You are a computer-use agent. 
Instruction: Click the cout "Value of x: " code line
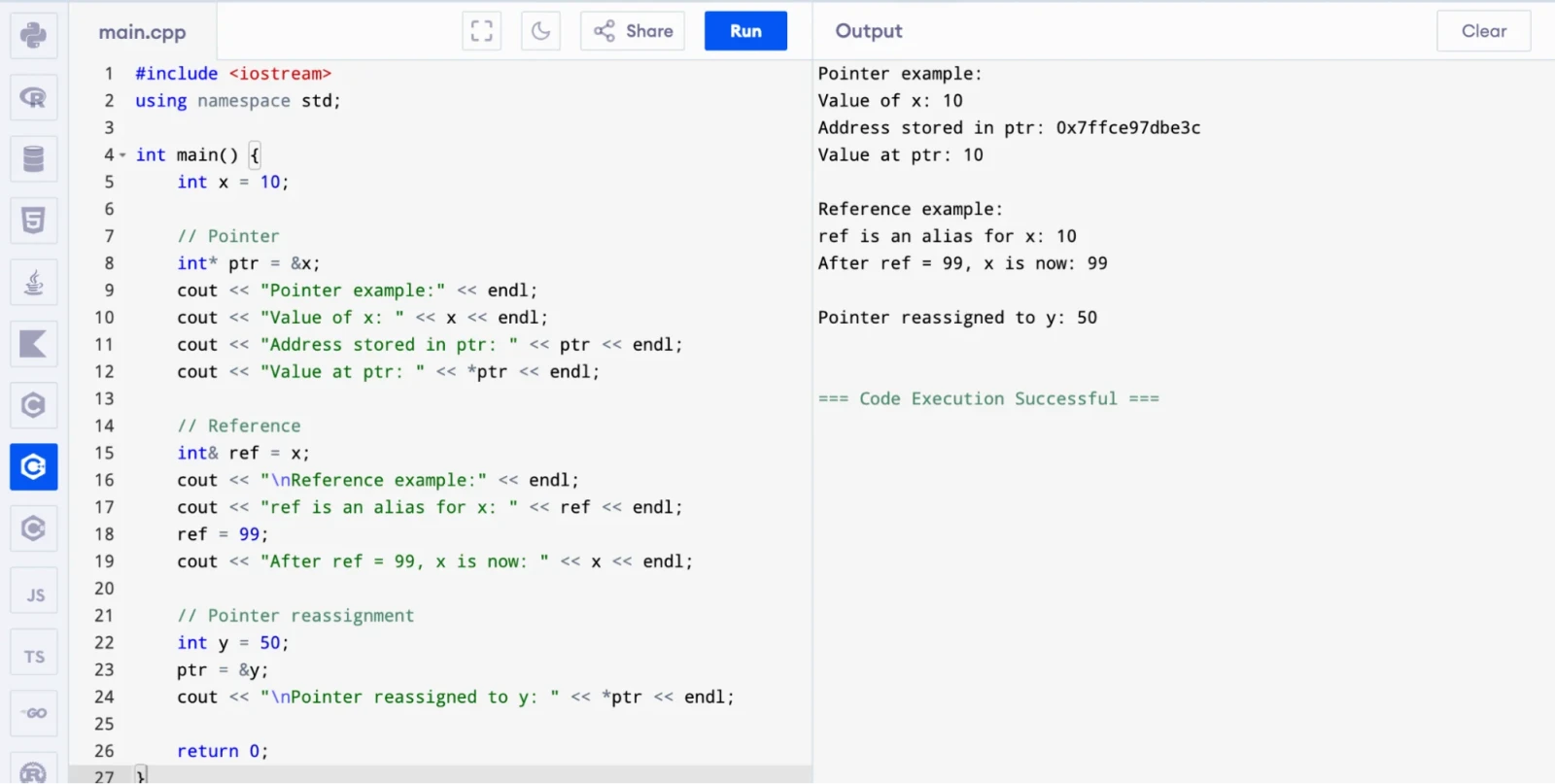pyautogui.click(x=363, y=318)
